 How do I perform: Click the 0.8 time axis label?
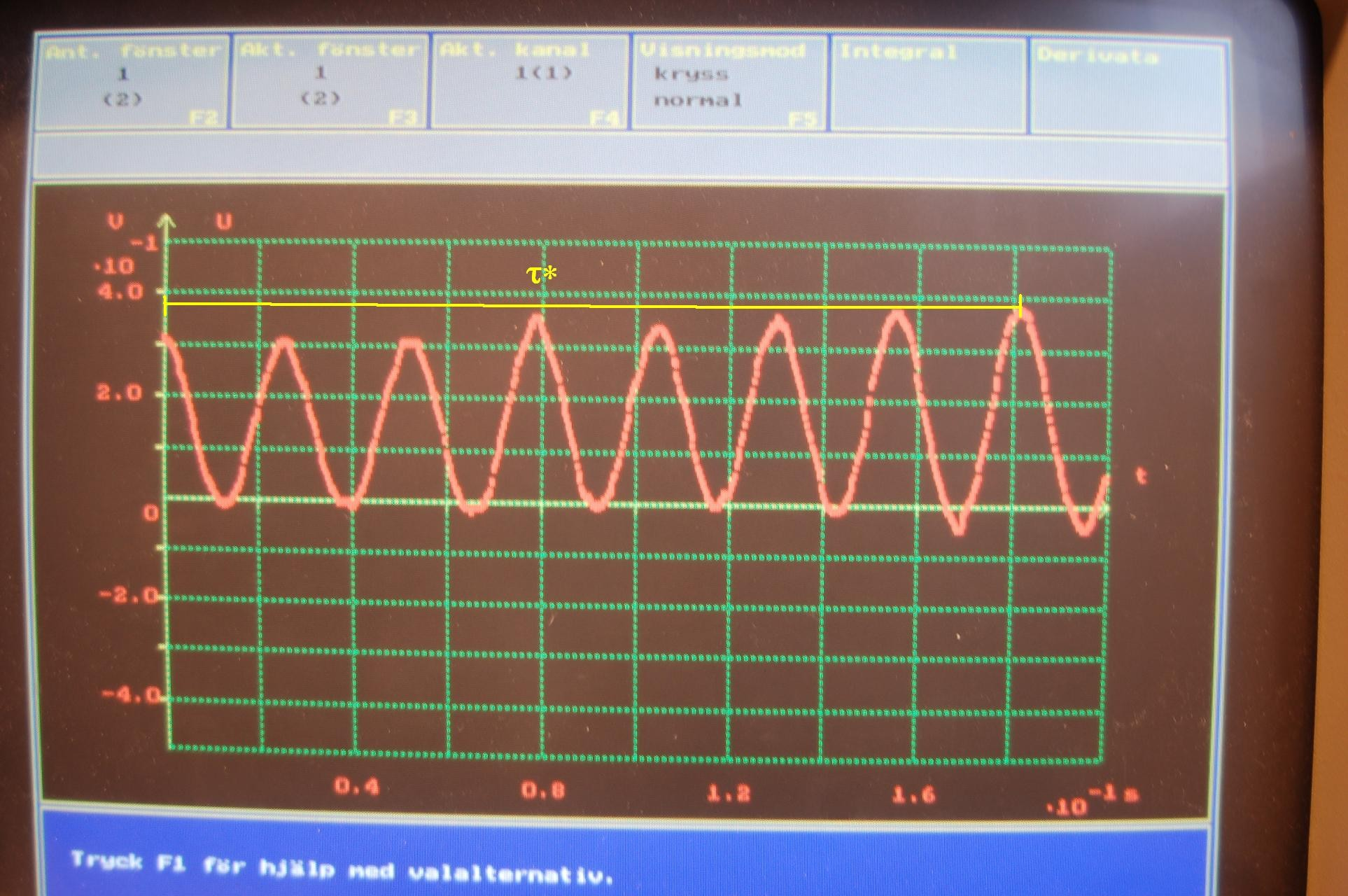coord(544,790)
